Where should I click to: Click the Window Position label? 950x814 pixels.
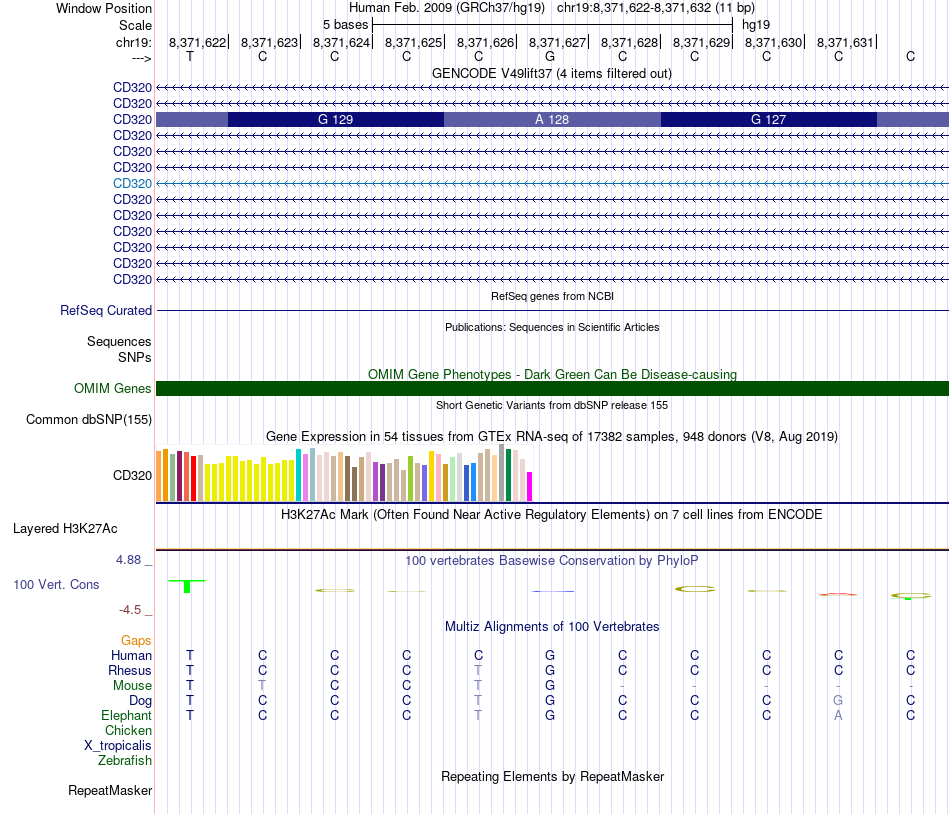pyautogui.click(x=104, y=8)
